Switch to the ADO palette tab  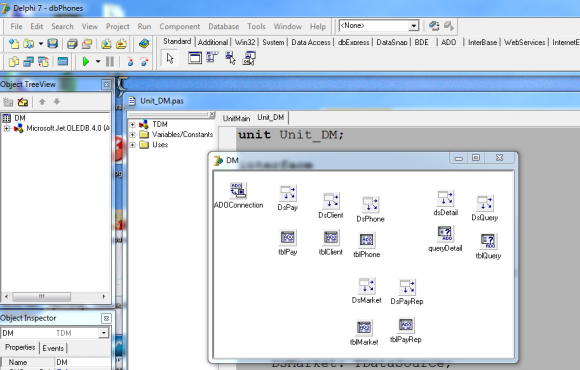[448, 42]
